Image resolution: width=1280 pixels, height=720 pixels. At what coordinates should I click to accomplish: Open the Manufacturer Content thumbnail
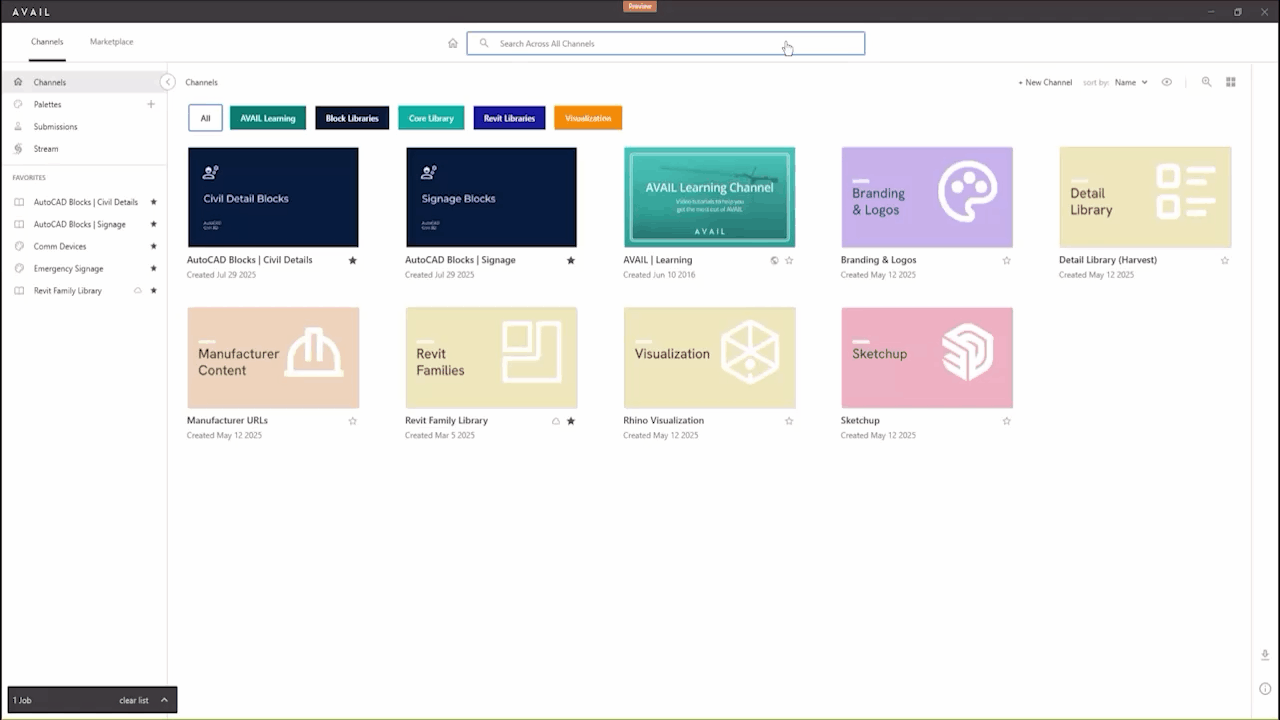273,357
